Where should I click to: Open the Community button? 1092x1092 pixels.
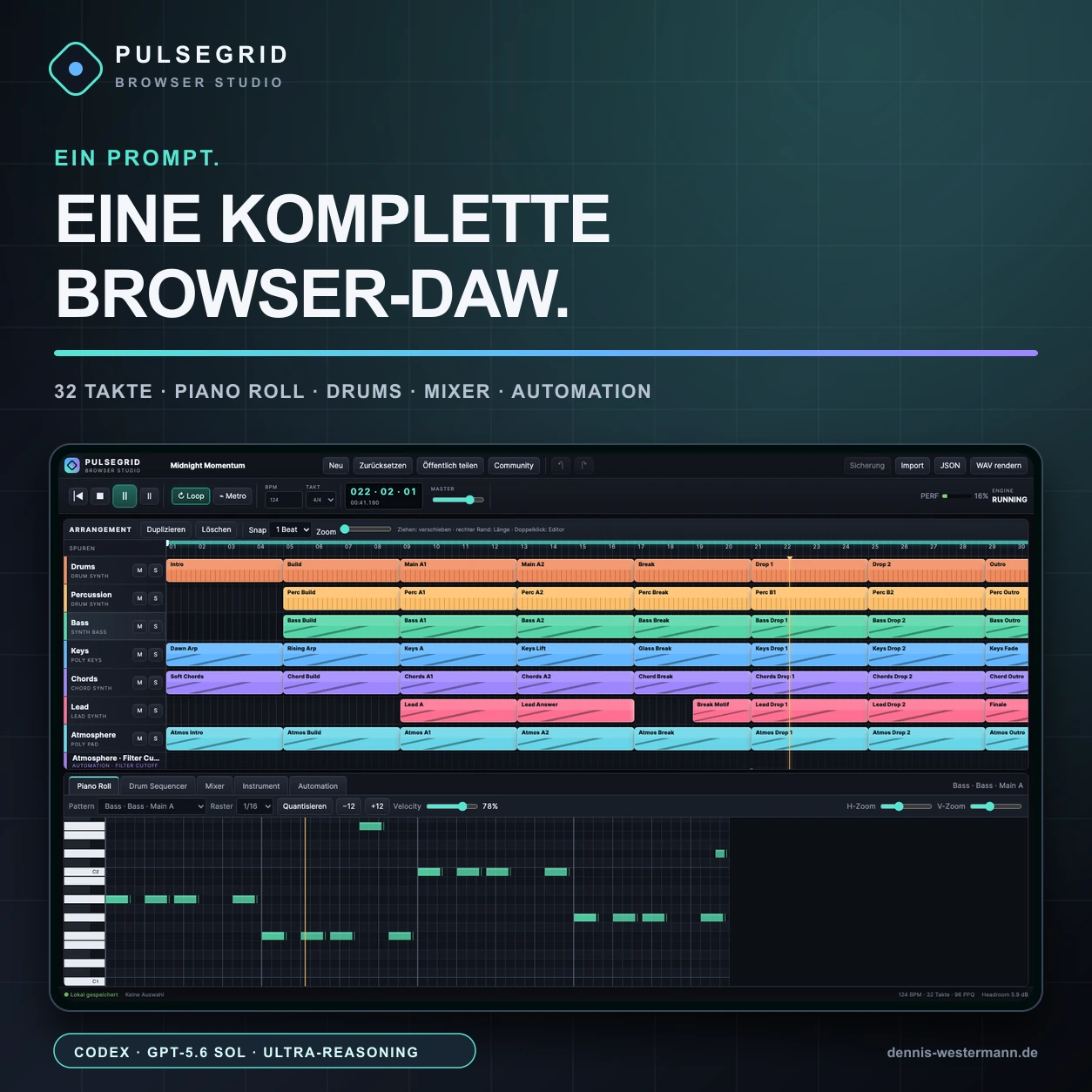pos(514,465)
